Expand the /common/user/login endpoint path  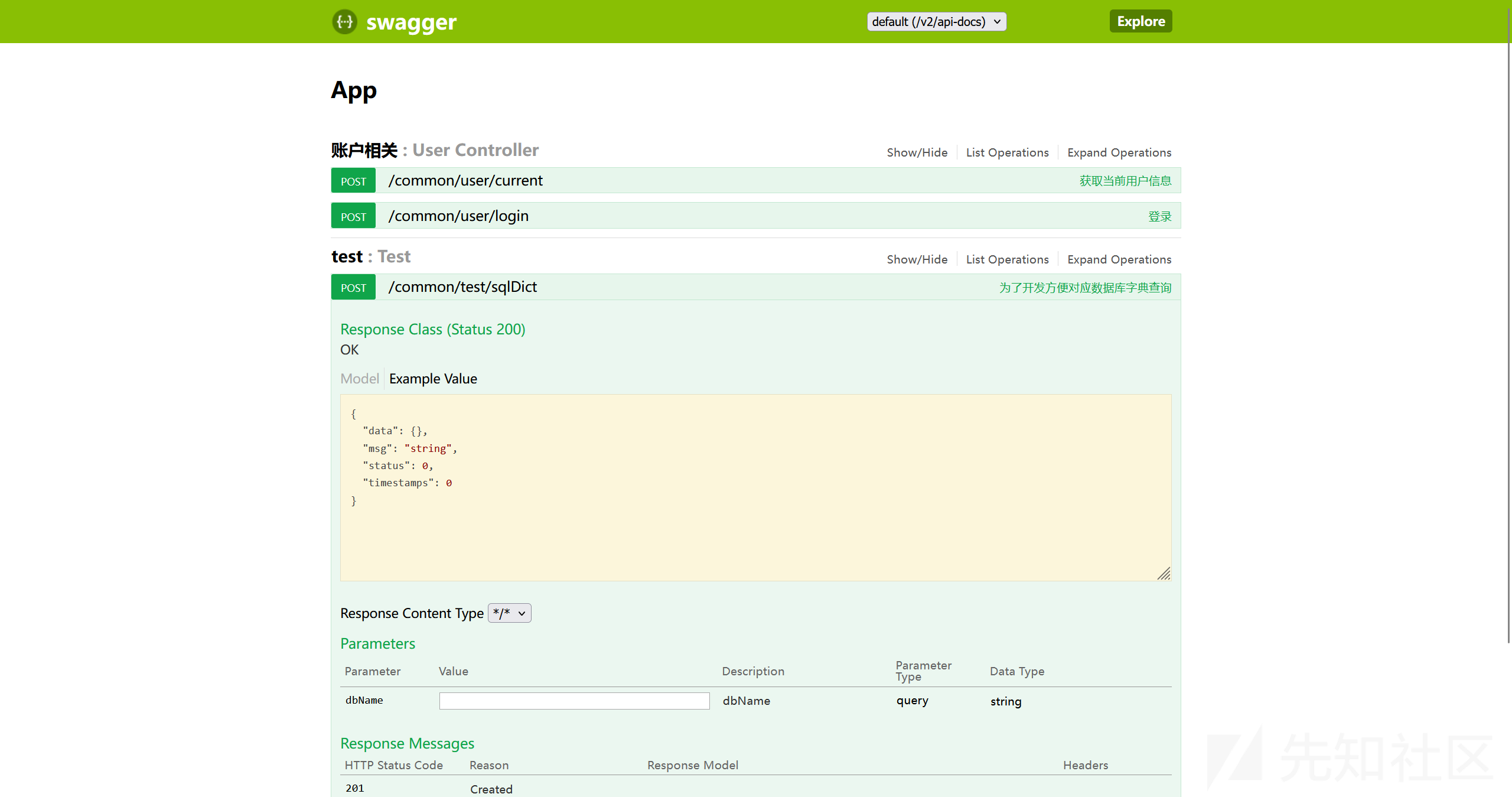(x=458, y=216)
